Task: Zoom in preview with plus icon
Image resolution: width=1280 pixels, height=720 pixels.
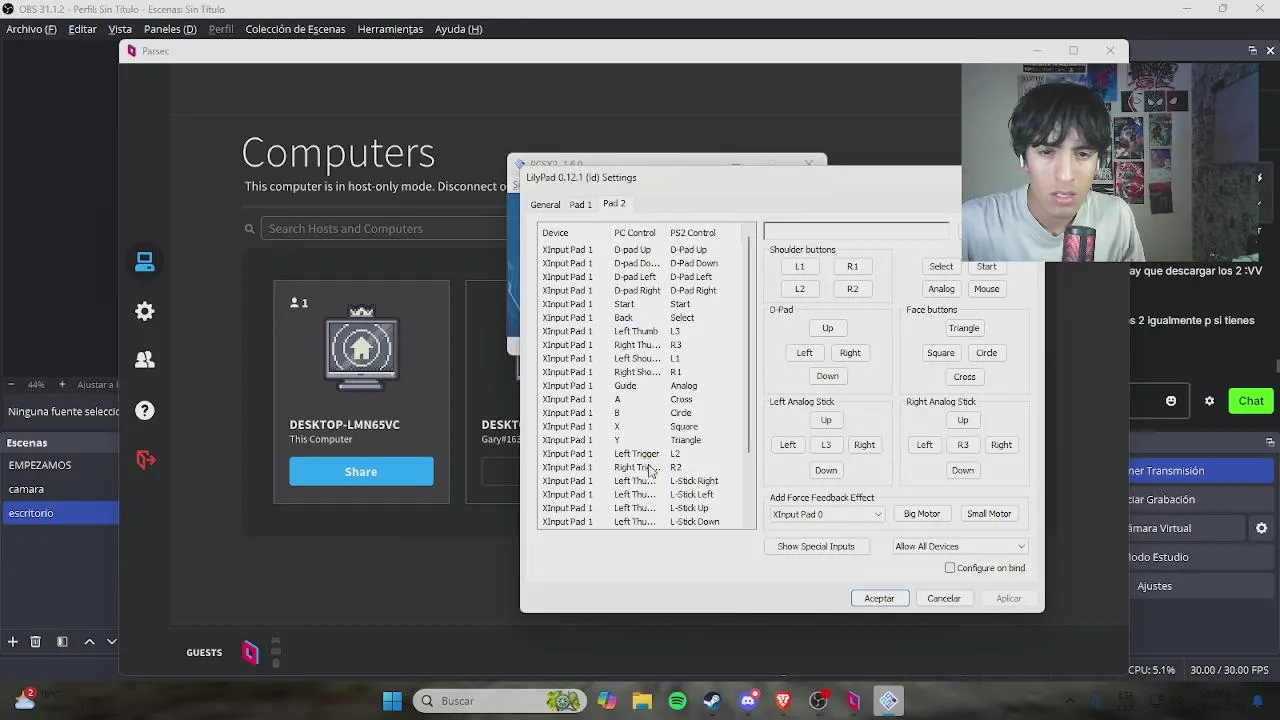Action: (62, 384)
